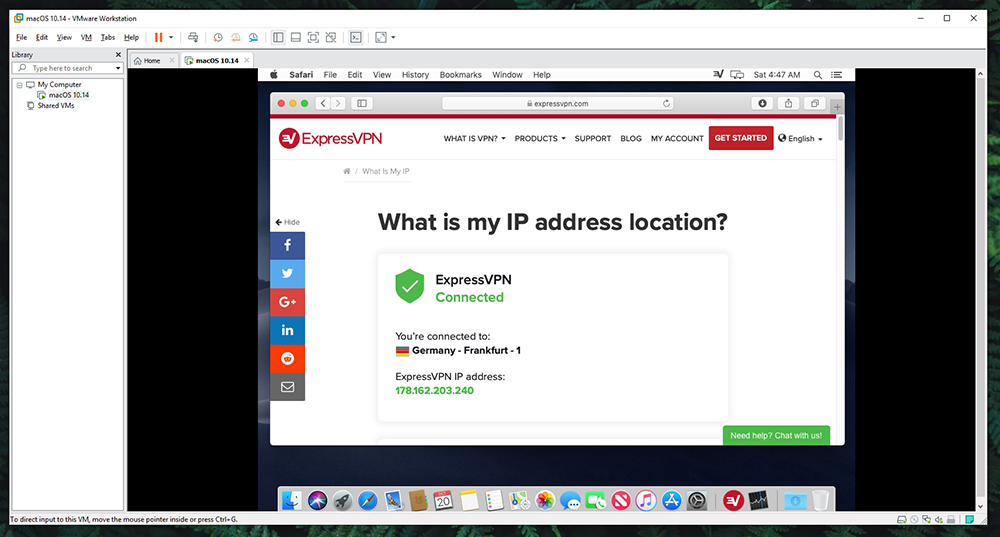Open the Need help? Chat with us button
1000x537 pixels.
(x=776, y=436)
